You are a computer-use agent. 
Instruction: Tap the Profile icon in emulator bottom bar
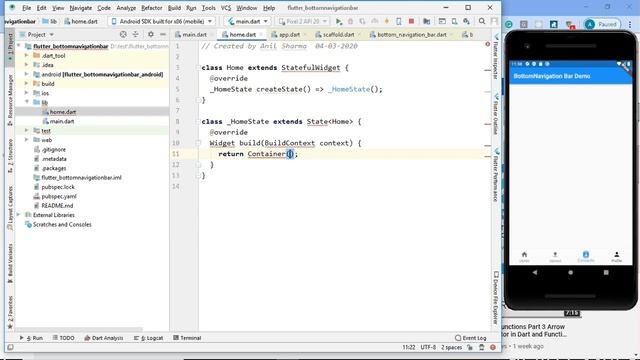[x=616, y=254]
